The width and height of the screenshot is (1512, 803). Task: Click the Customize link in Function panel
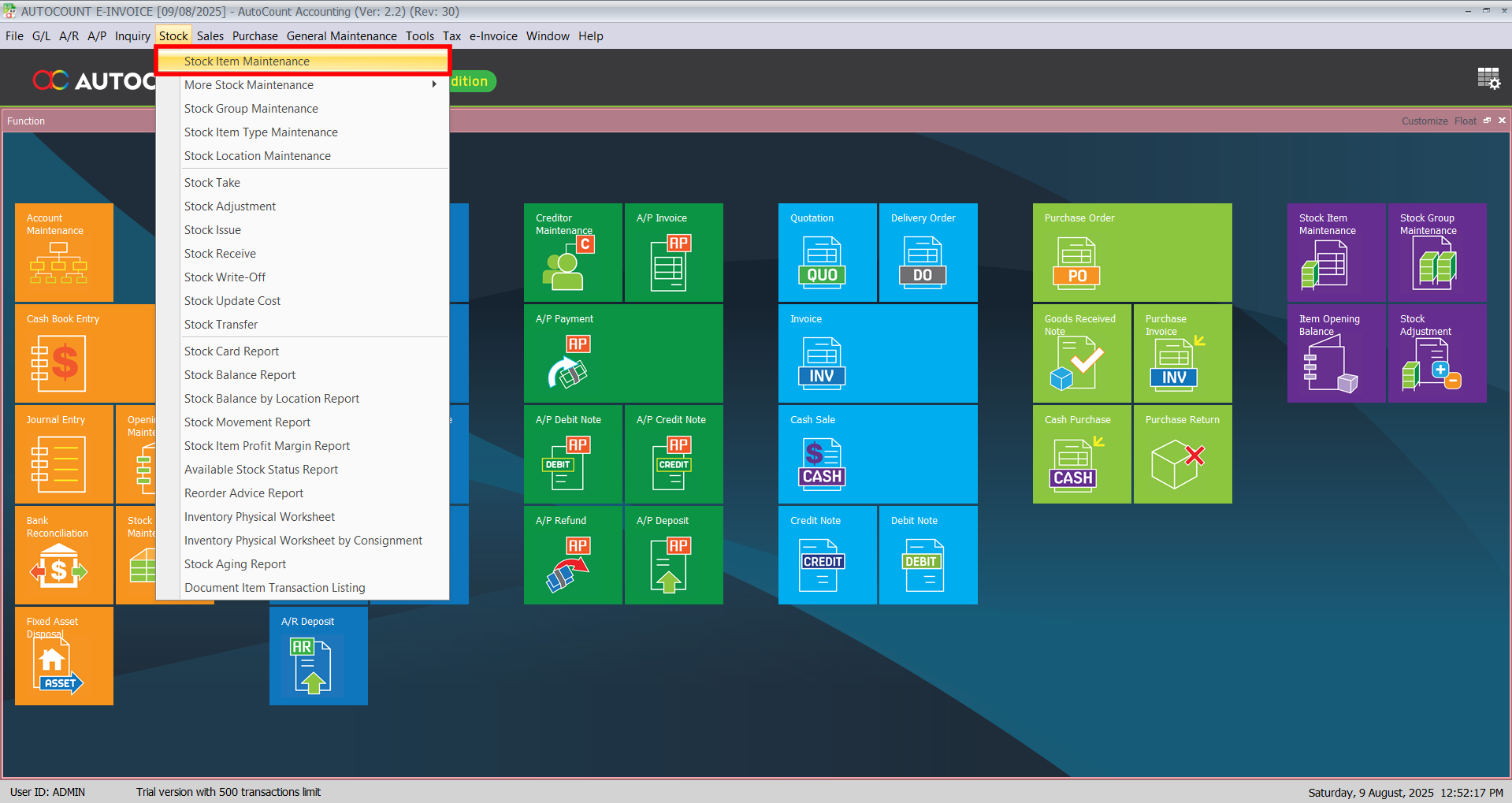click(x=1424, y=121)
